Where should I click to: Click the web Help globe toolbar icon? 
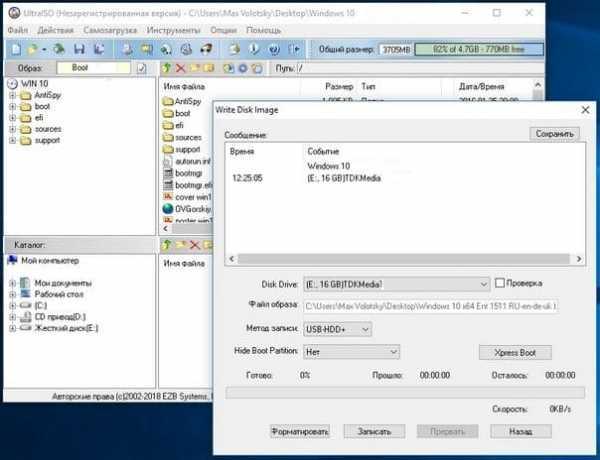pyautogui.click(x=274, y=49)
